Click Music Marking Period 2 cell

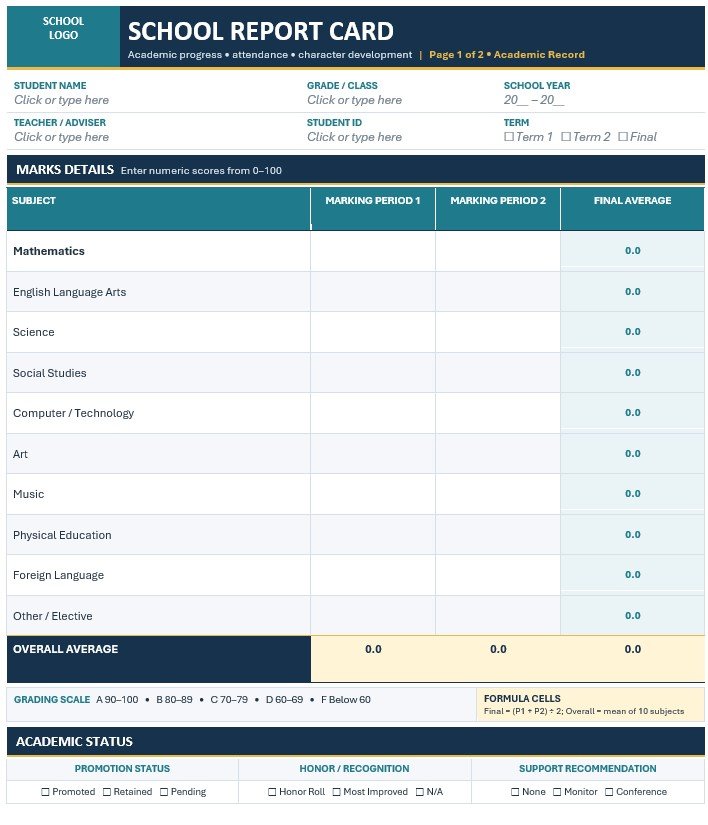click(498, 494)
